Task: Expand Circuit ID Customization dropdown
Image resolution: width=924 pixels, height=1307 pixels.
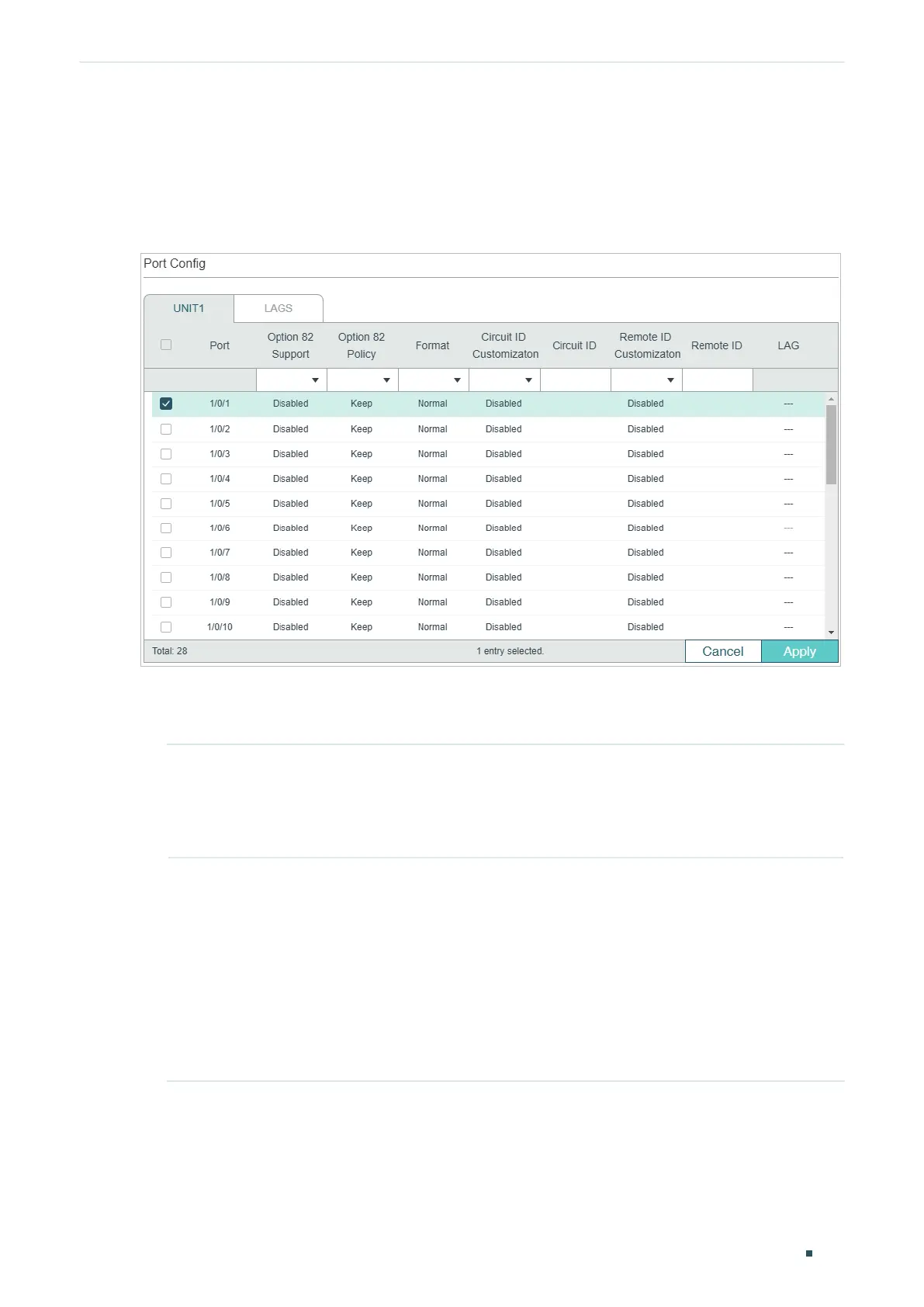Action: (x=504, y=380)
